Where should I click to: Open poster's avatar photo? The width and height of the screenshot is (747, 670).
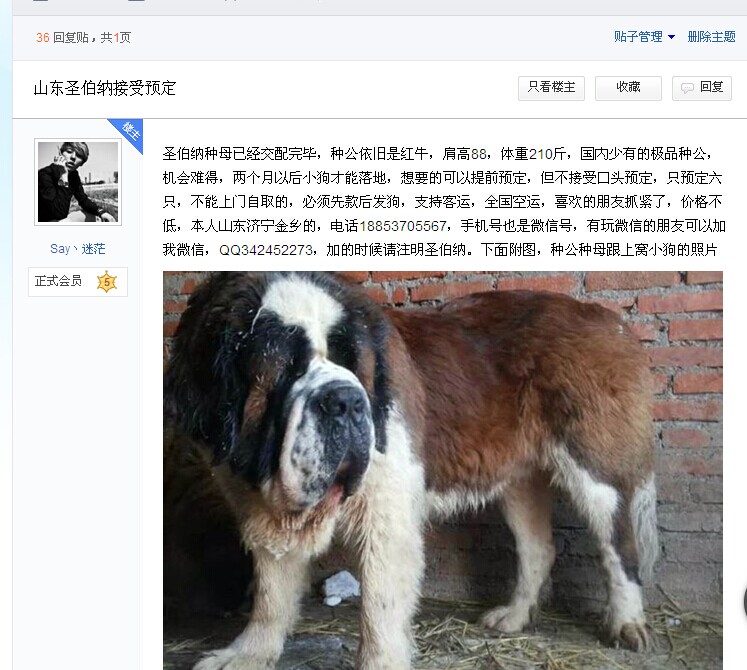[x=78, y=182]
